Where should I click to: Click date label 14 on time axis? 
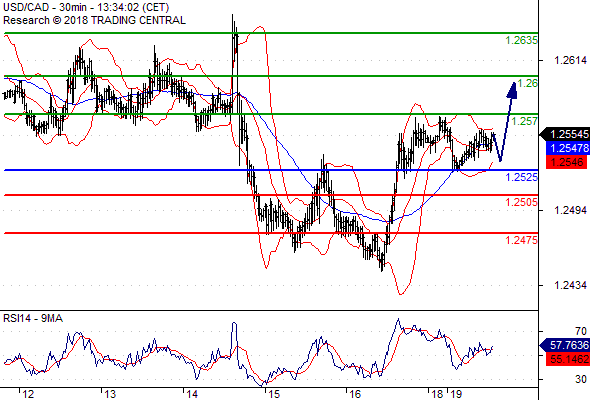[192, 394]
